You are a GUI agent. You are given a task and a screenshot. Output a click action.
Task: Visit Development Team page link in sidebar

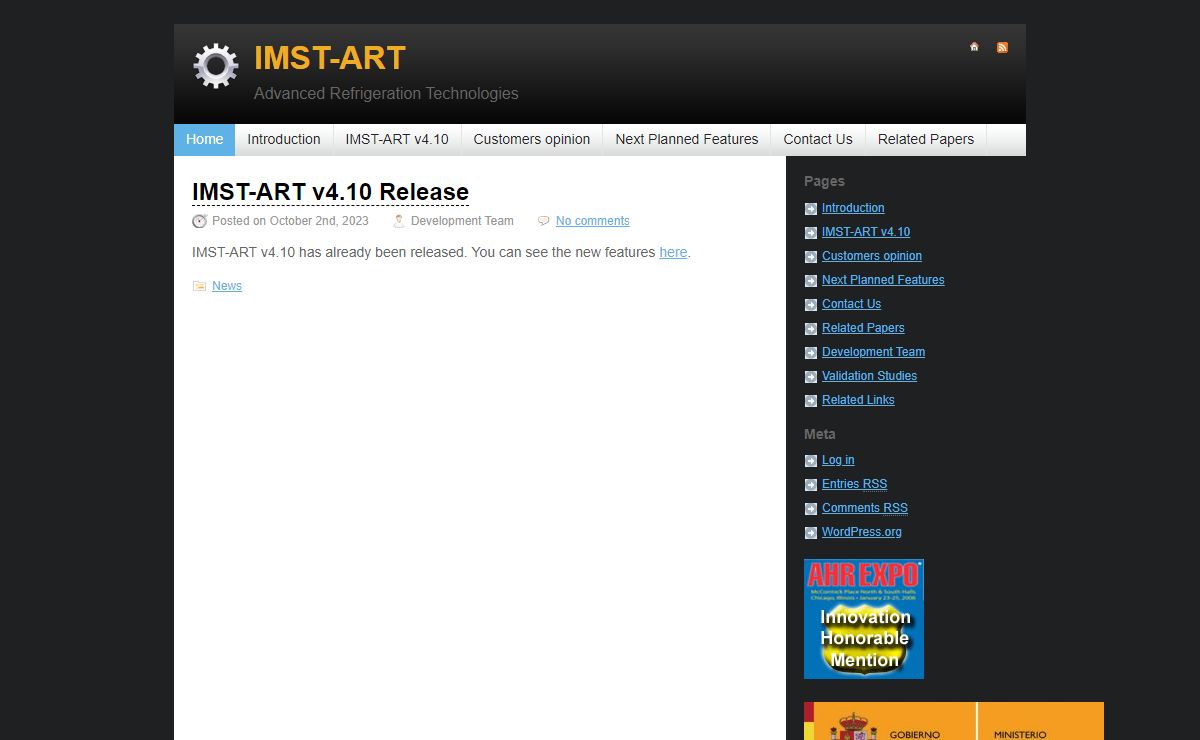tap(873, 352)
